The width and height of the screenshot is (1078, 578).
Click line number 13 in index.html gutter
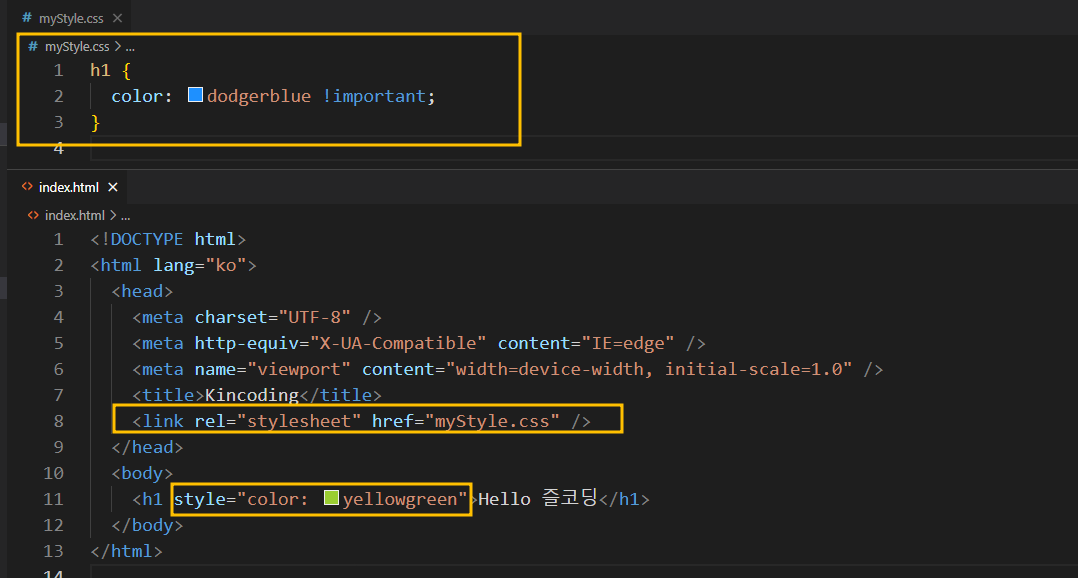pos(53,551)
